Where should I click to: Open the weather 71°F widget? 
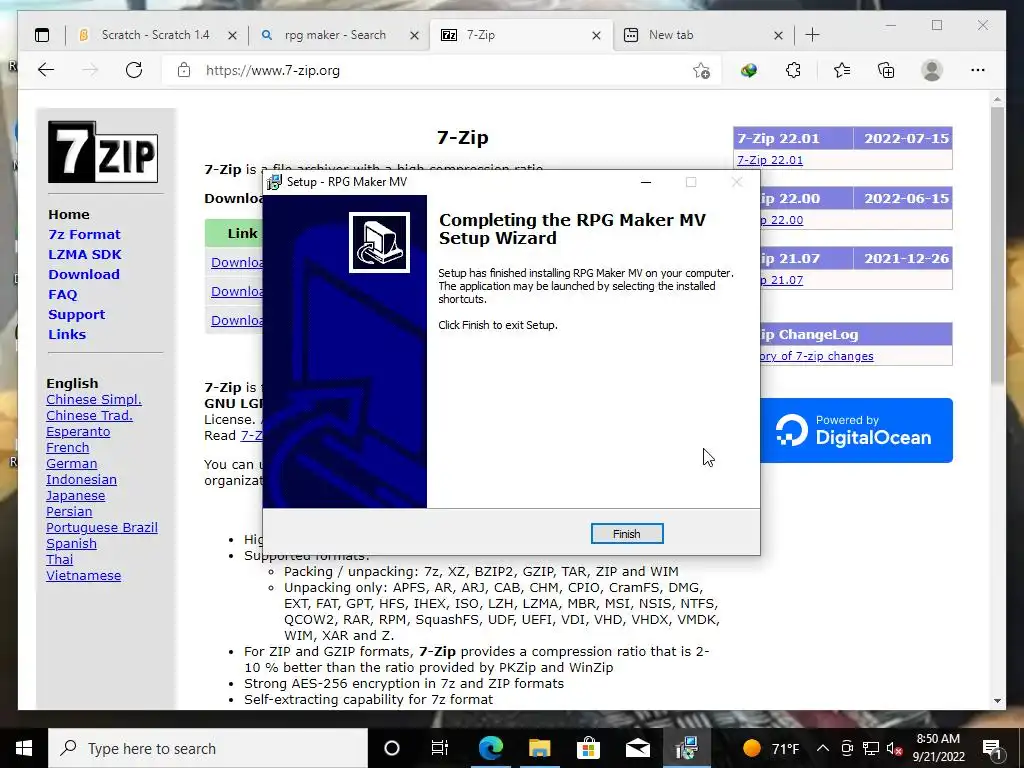(772, 748)
